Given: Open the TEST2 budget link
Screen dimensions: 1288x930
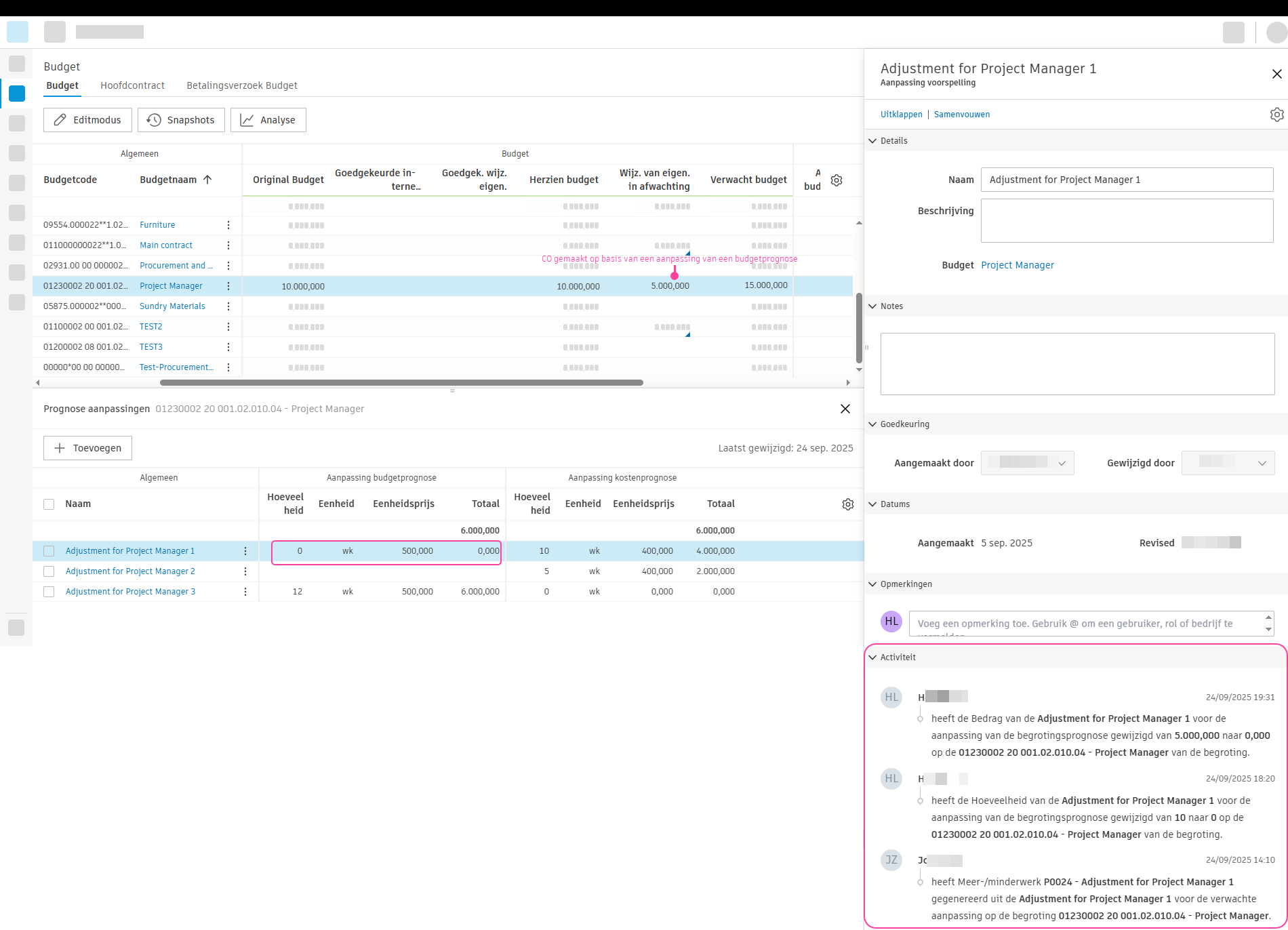Looking at the screenshot, I should point(151,327).
